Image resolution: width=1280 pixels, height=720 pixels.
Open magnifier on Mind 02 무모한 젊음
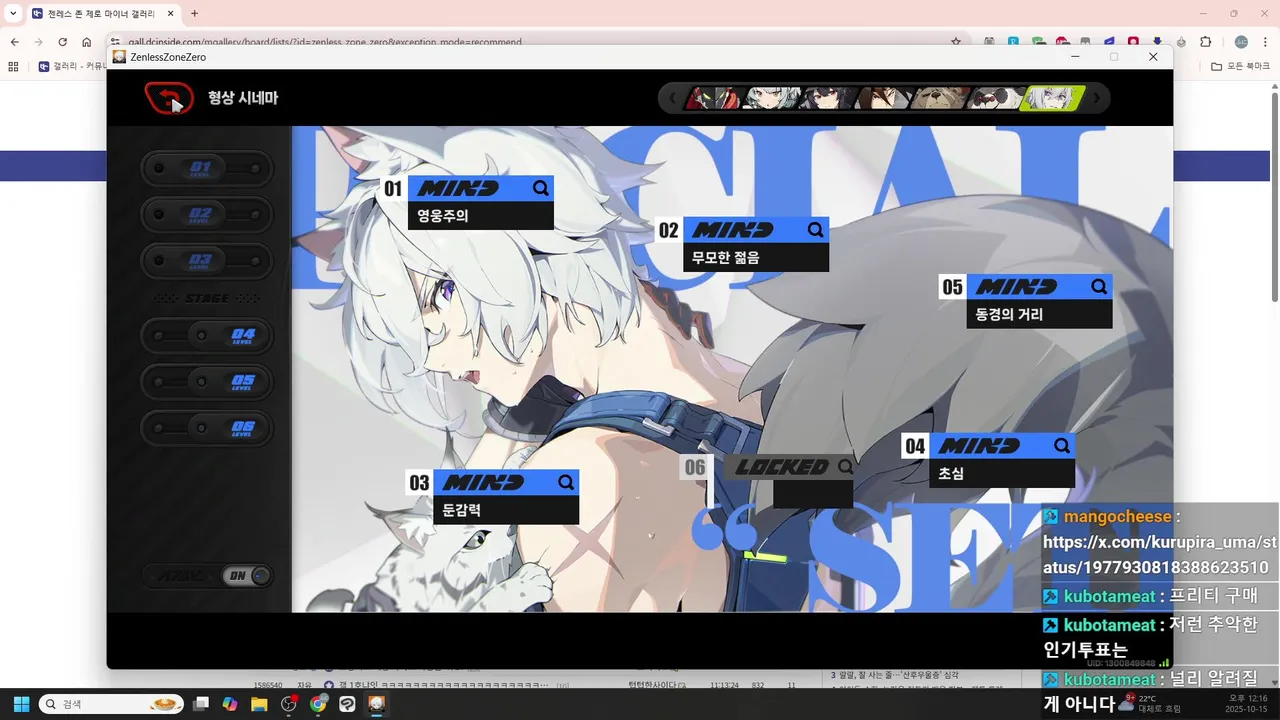tap(815, 230)
